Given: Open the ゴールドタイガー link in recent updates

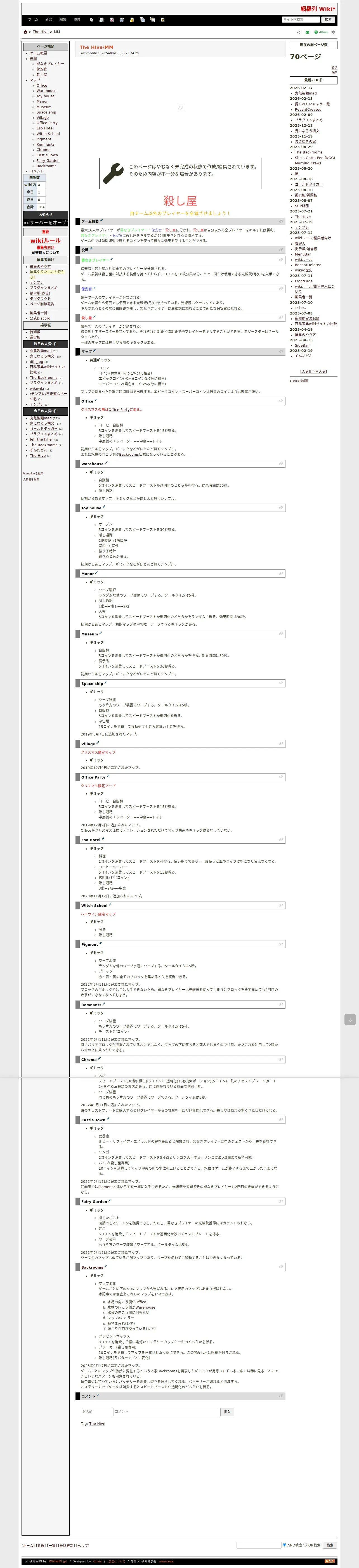Looking at the screenshot, I should 309,185.
